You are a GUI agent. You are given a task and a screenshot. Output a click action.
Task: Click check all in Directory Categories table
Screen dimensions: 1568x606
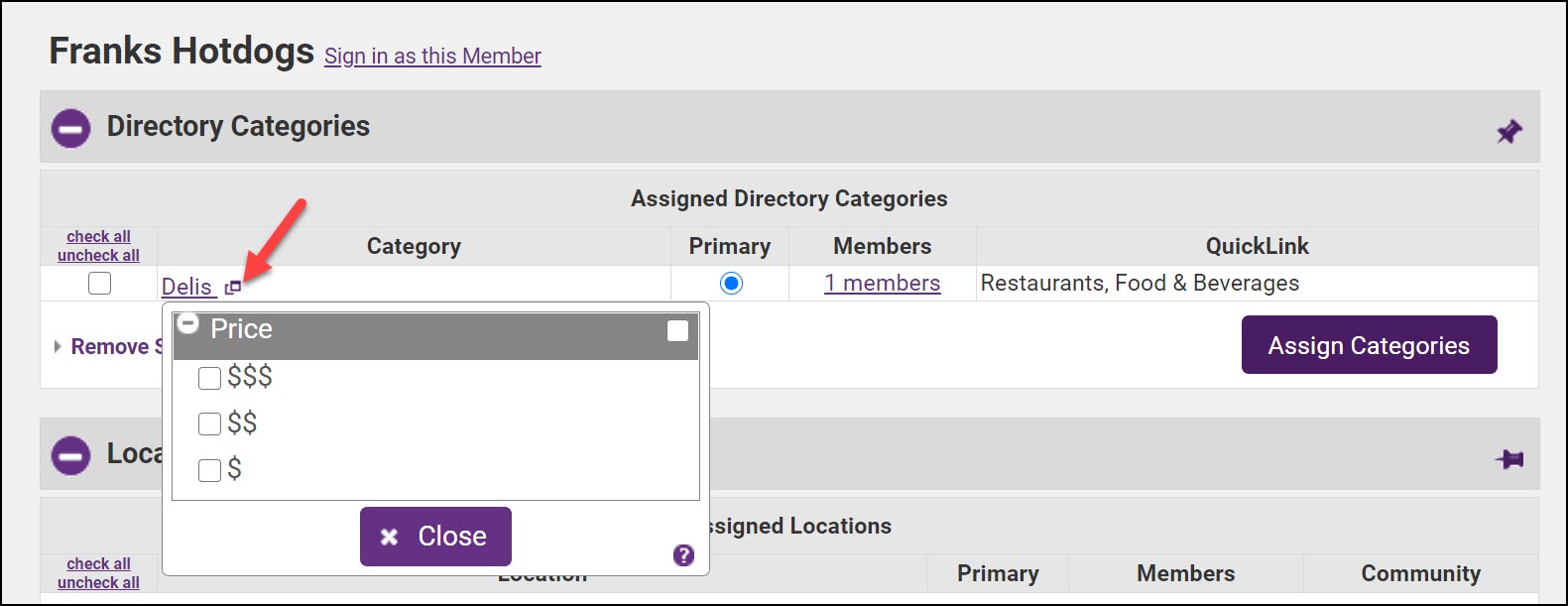click(98, 236)
